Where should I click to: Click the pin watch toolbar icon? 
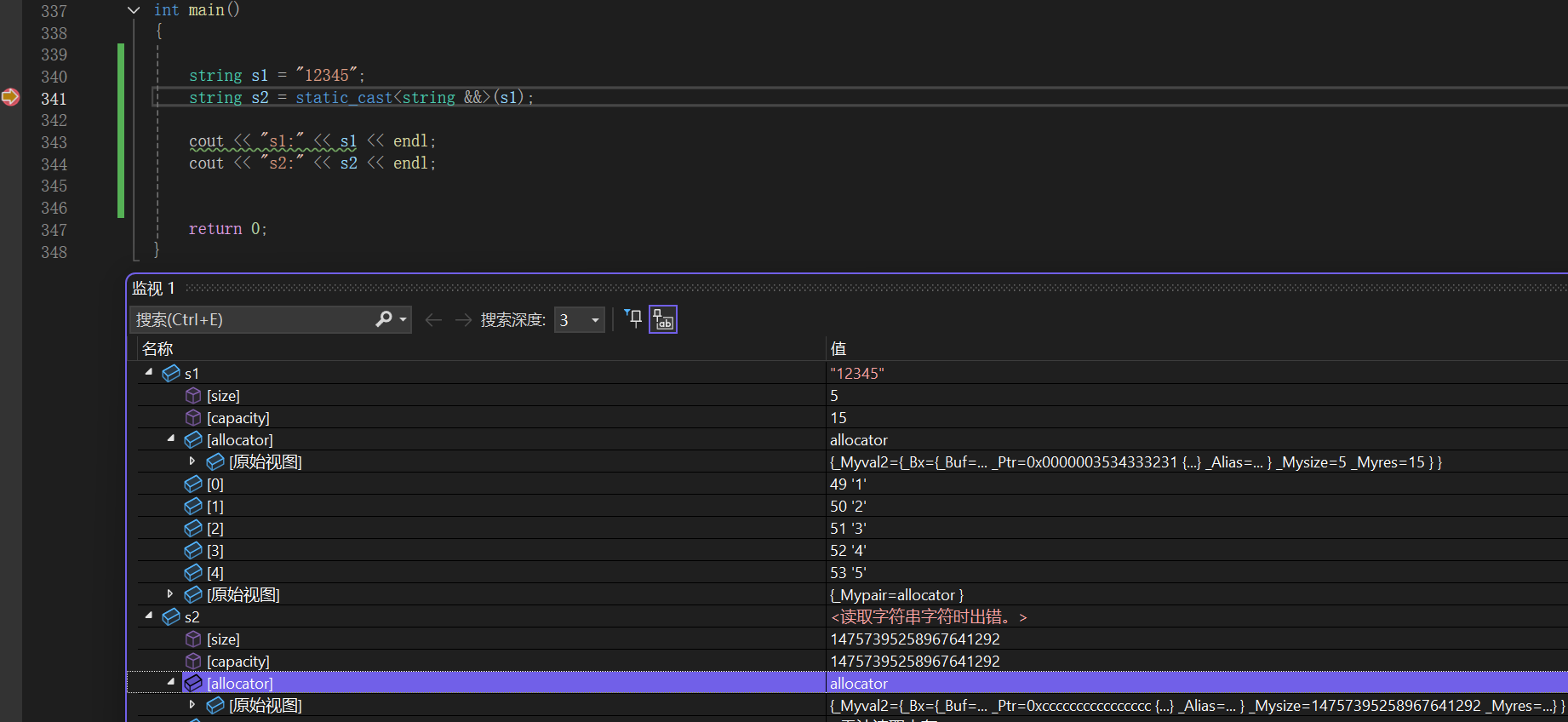coord(633,319)
